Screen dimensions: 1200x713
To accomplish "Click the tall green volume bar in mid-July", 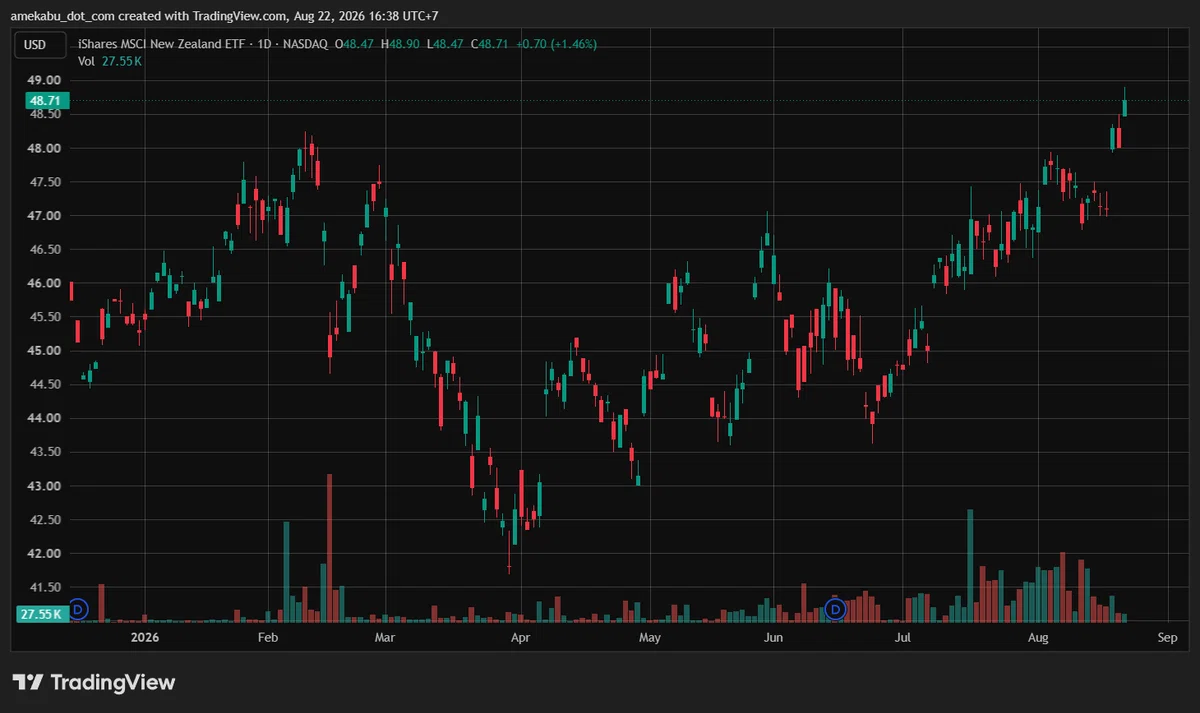I will pos(970,566).
